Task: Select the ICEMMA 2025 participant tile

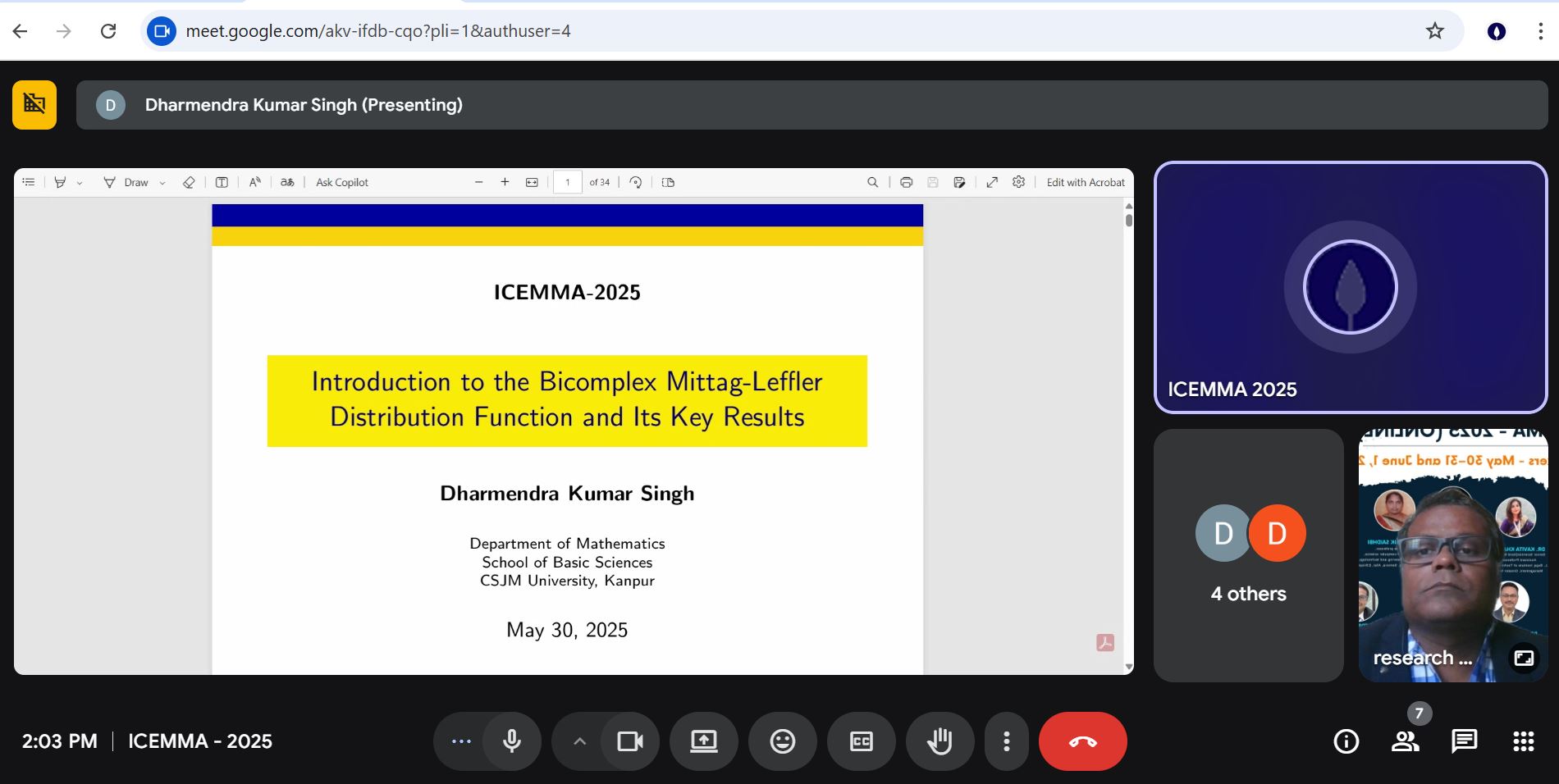Action: [x=1351, y=288]
